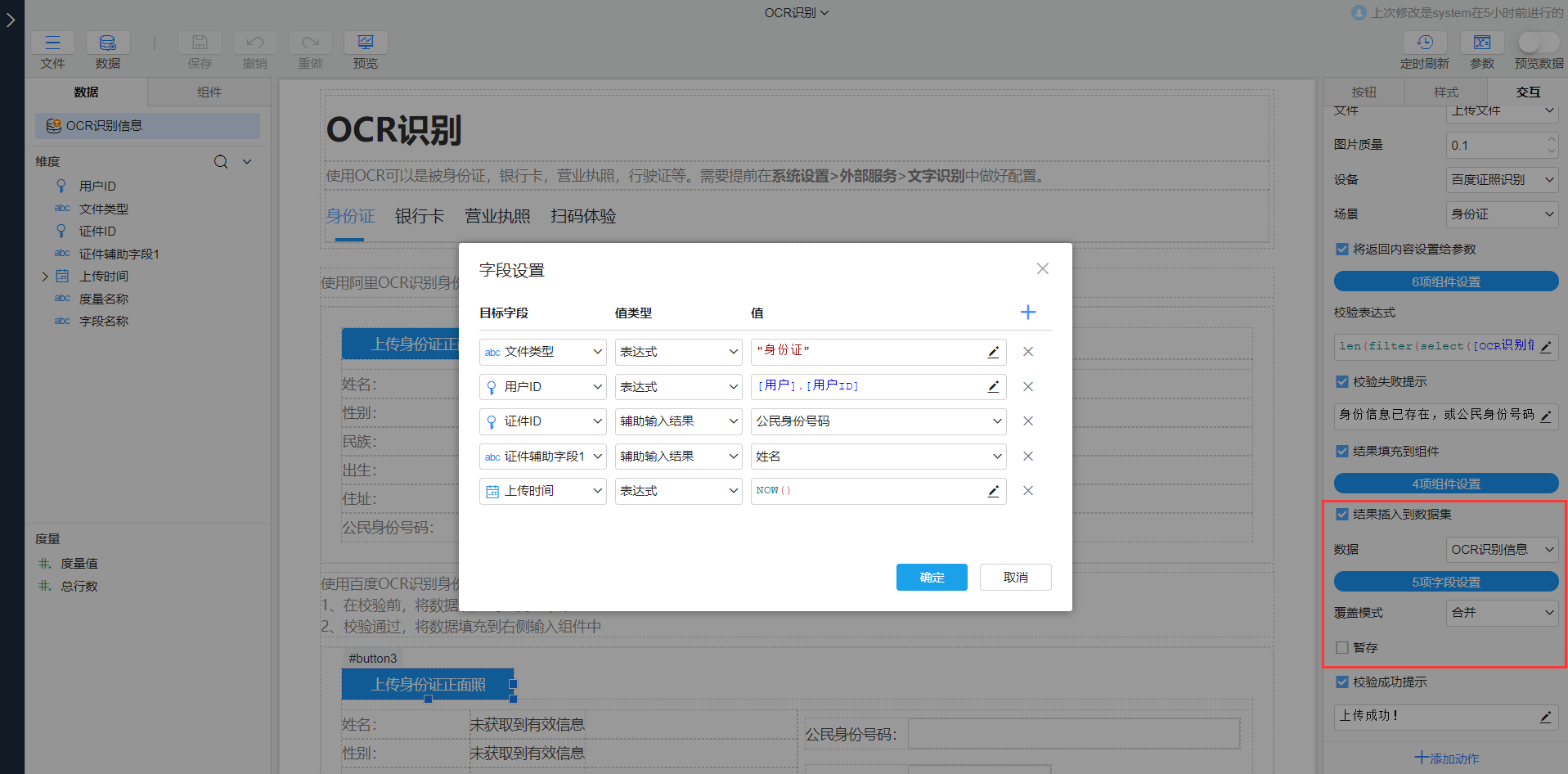
Task: Click the search magnifier in the 维度 panel
Action: click(221, 161)
